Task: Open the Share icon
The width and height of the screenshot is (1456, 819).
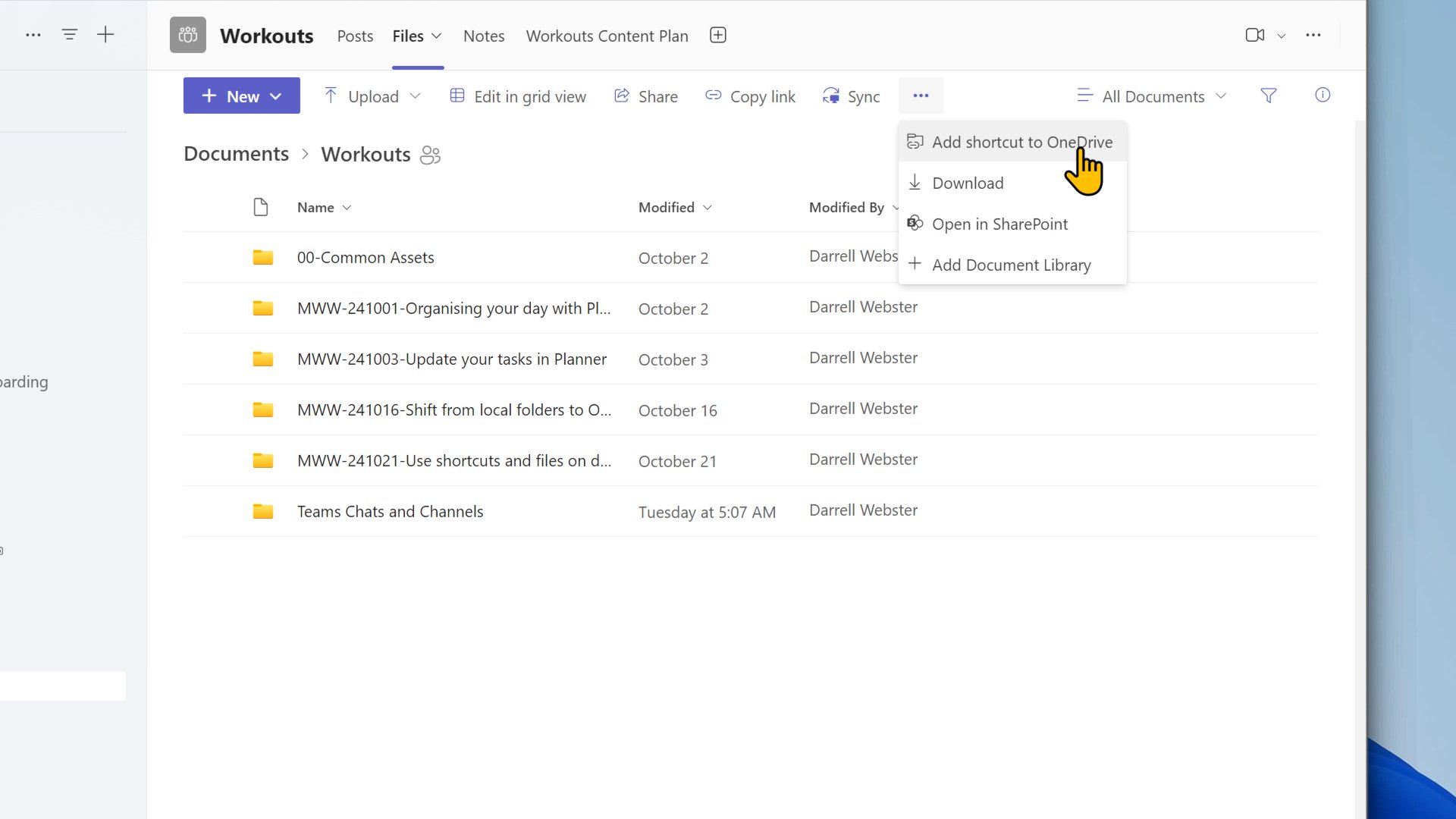Action: point(622,96)
